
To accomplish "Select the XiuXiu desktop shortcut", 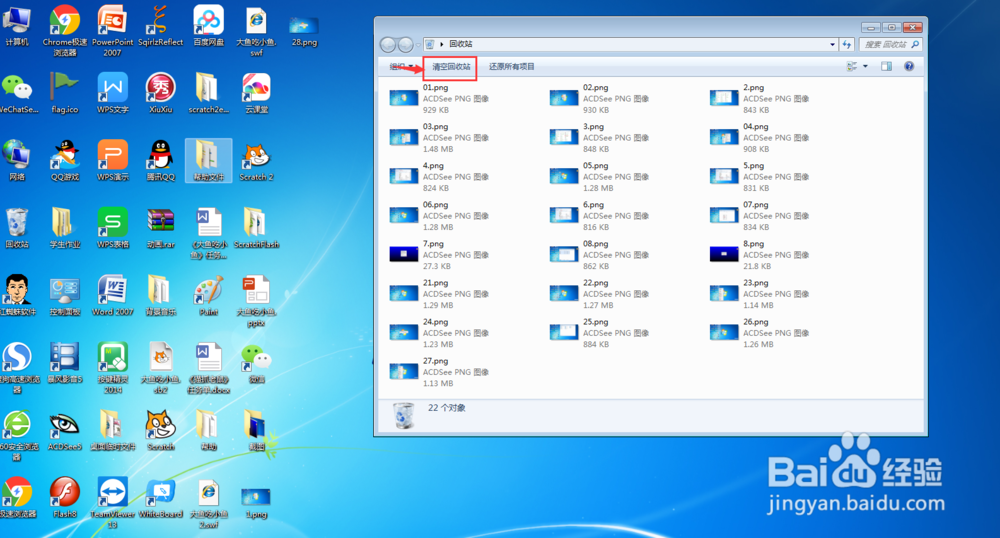I will (x=161, y=92).
